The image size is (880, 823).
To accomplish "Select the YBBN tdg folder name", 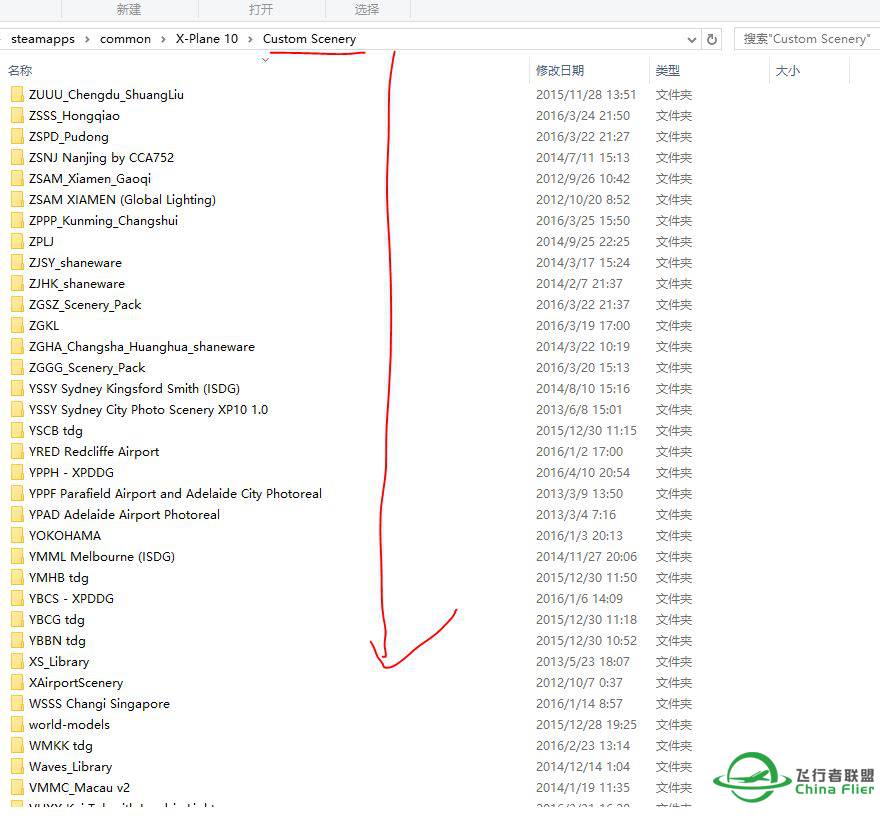I will click(57, 641).
